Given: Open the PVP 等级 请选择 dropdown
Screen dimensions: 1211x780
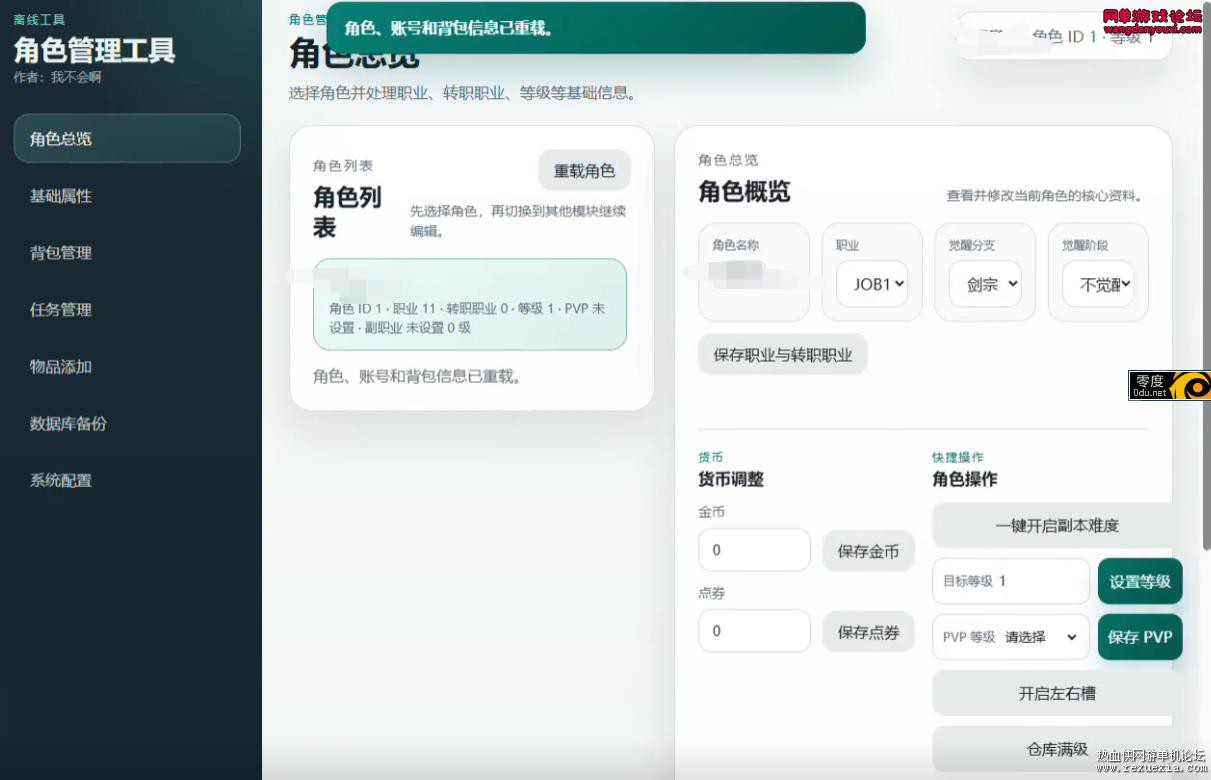Looking at the screenshot, I should click(x=1011, y=637).
